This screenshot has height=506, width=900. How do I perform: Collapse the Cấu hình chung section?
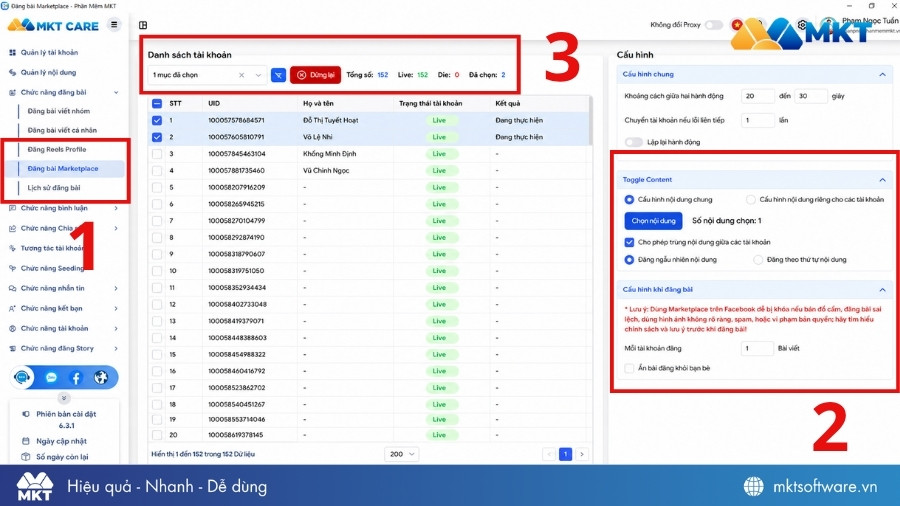[882, 75]
